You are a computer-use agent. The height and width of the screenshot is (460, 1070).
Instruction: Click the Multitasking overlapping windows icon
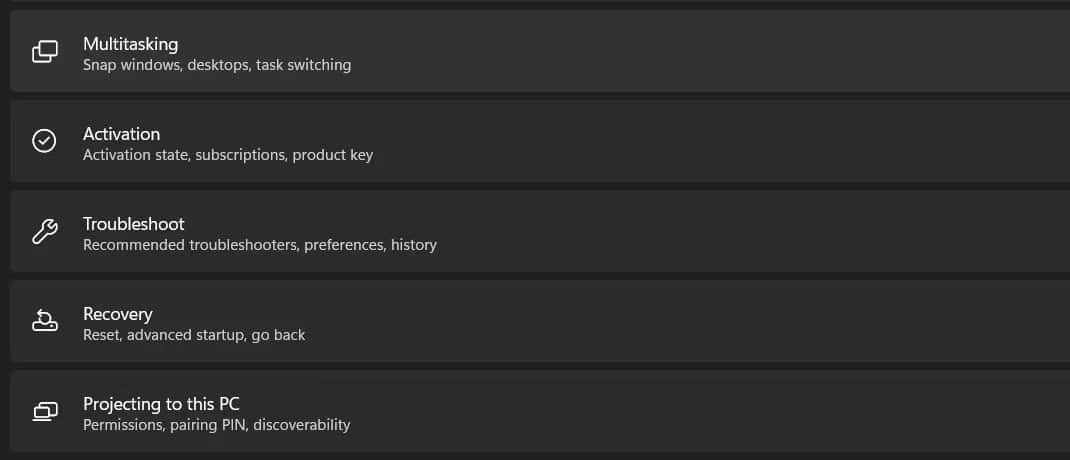45,52
